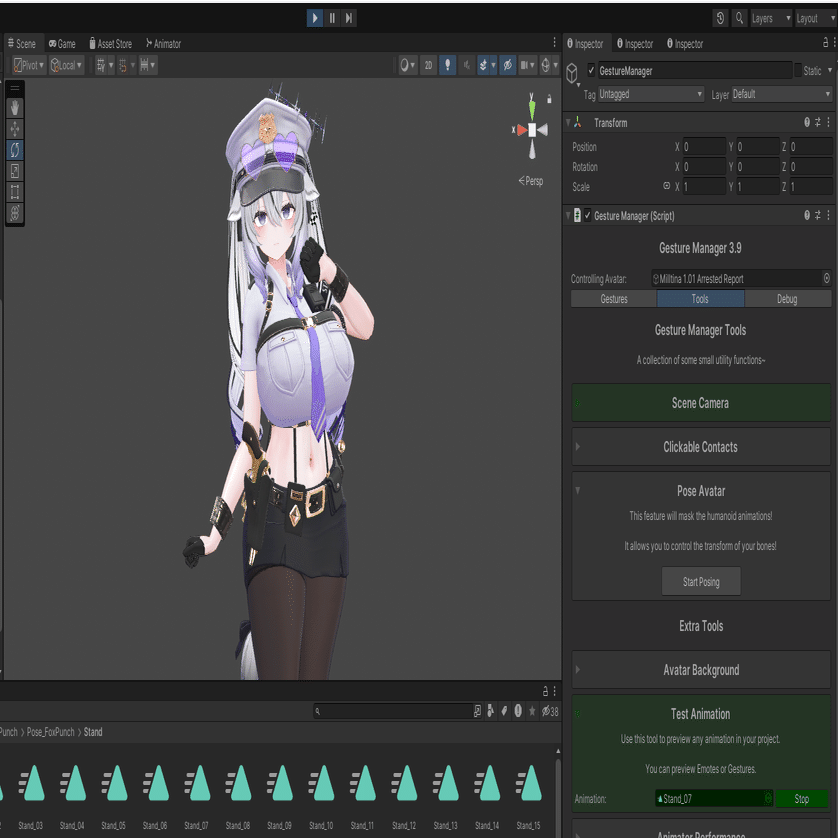Toggle hidden objects visibility

point(508,65)
